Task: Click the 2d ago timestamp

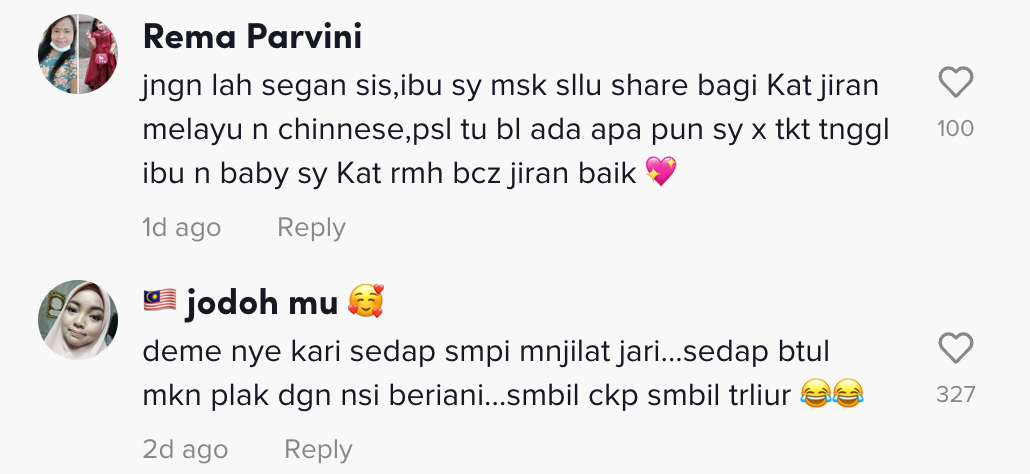Action: (x=185, y=450)
